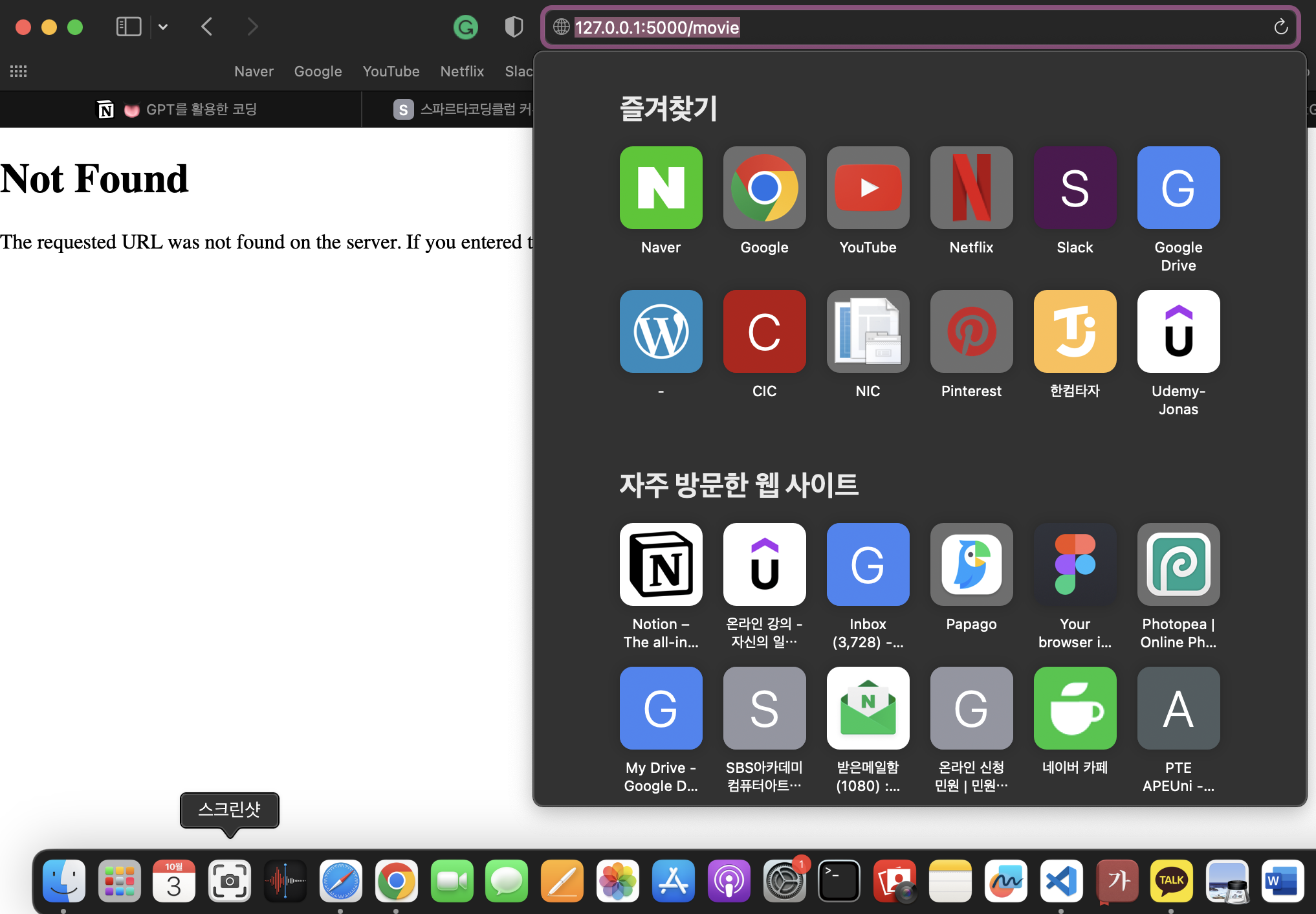Image resolution: width=1316 pixels, height=914 pixels.
Task: Reload the page with the refresh icon
Action: click(x=1280, y=27)
